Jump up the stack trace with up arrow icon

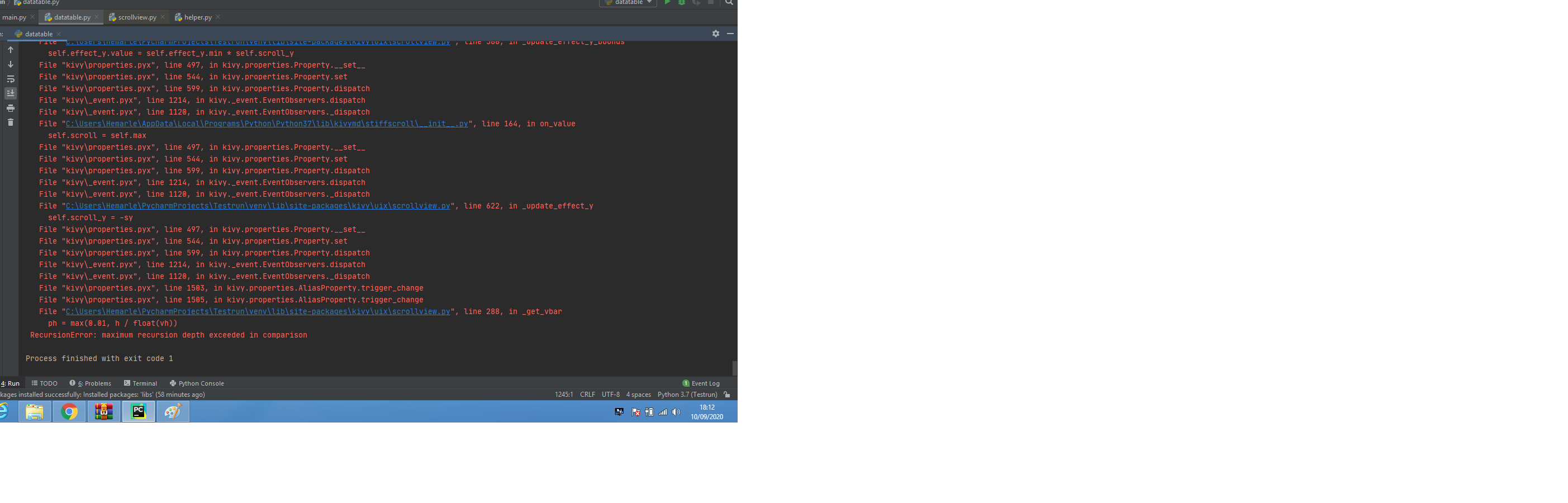point(11,50)
